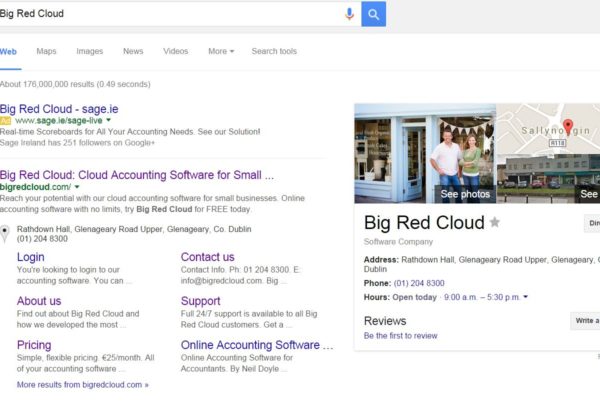Click the green bigredcloud.com/ URL text
The image size is (600, 403).
pyautogui.click(x=35, y=187)
